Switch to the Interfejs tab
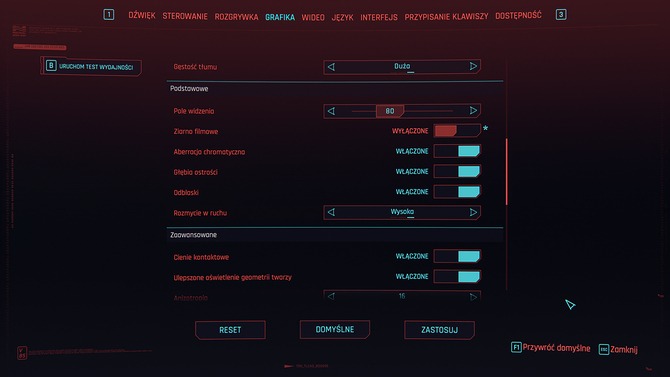Screen dimensions: 670x377 click(379, 17)
